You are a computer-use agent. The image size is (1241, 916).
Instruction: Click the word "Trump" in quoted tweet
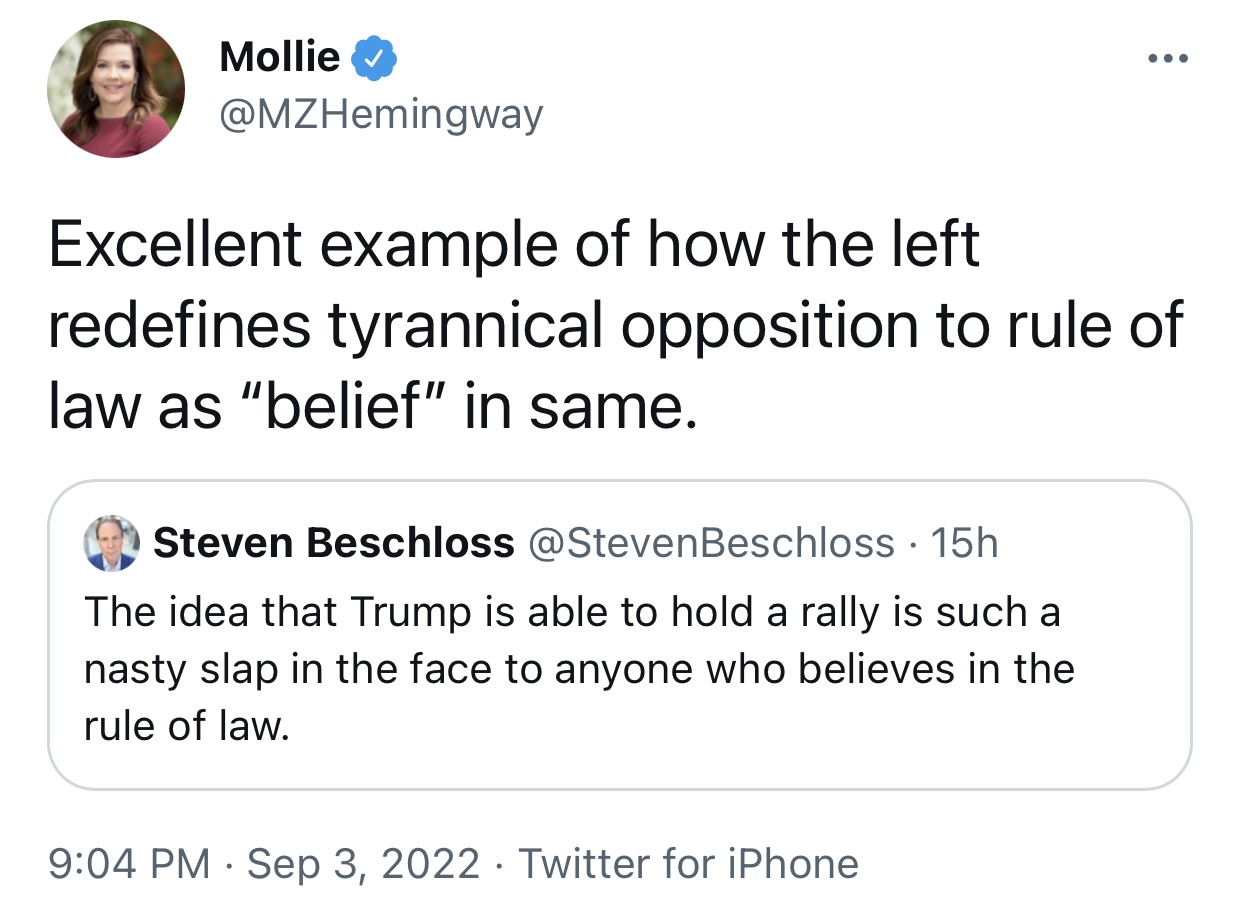(x=408, y=611)
